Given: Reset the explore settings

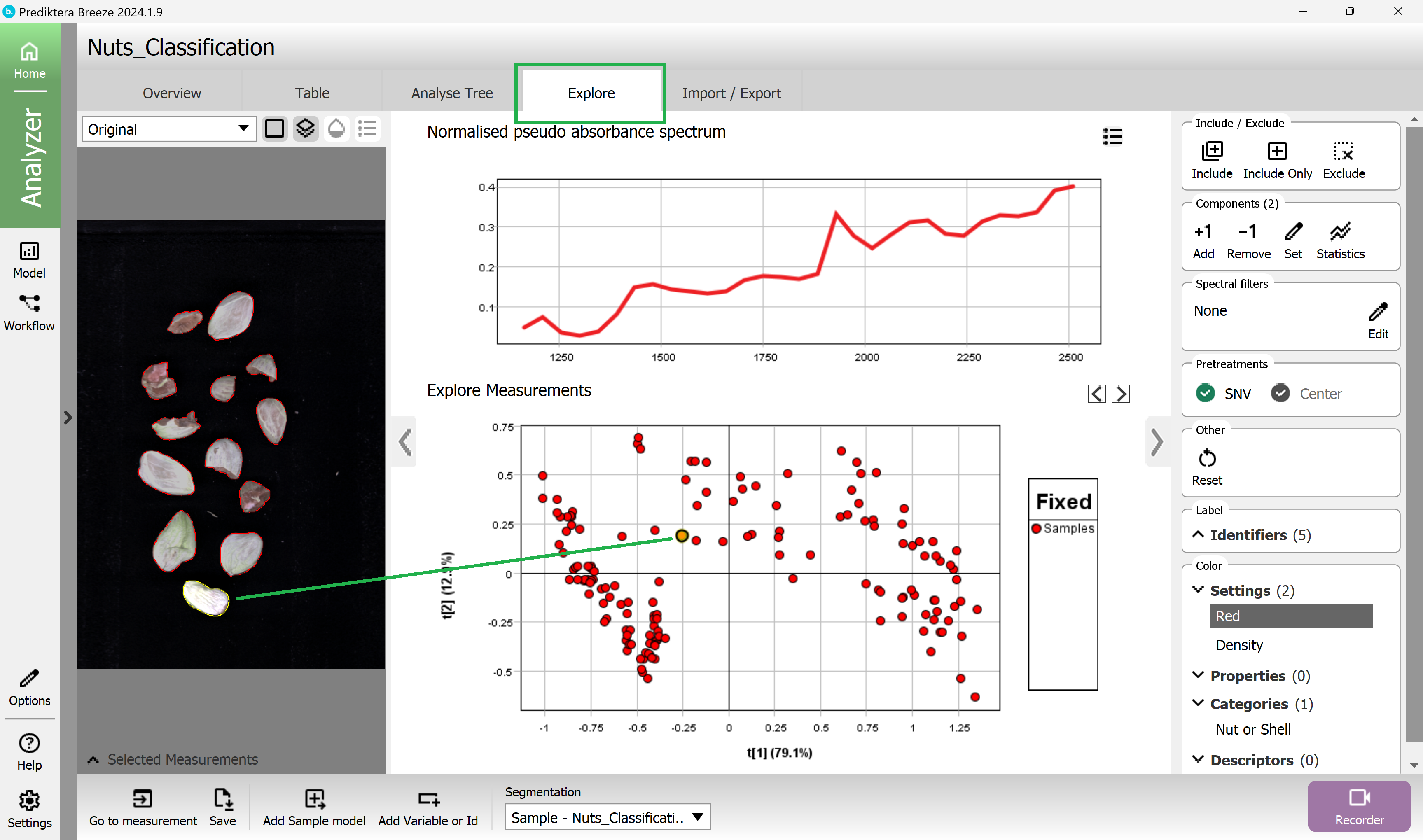Looking at the screenshot, I should tap(1206, 458).
